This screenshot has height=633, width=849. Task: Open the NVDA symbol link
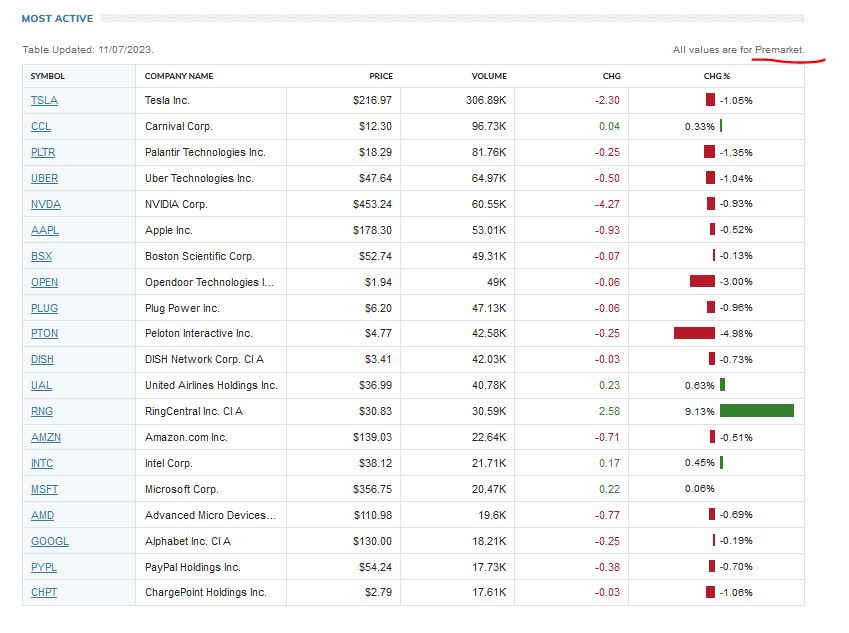[45, 204]
